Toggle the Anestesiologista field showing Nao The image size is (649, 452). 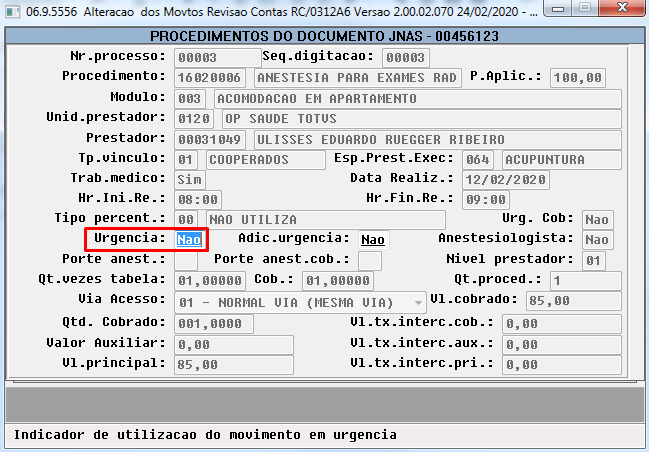(x=597, y=240)
